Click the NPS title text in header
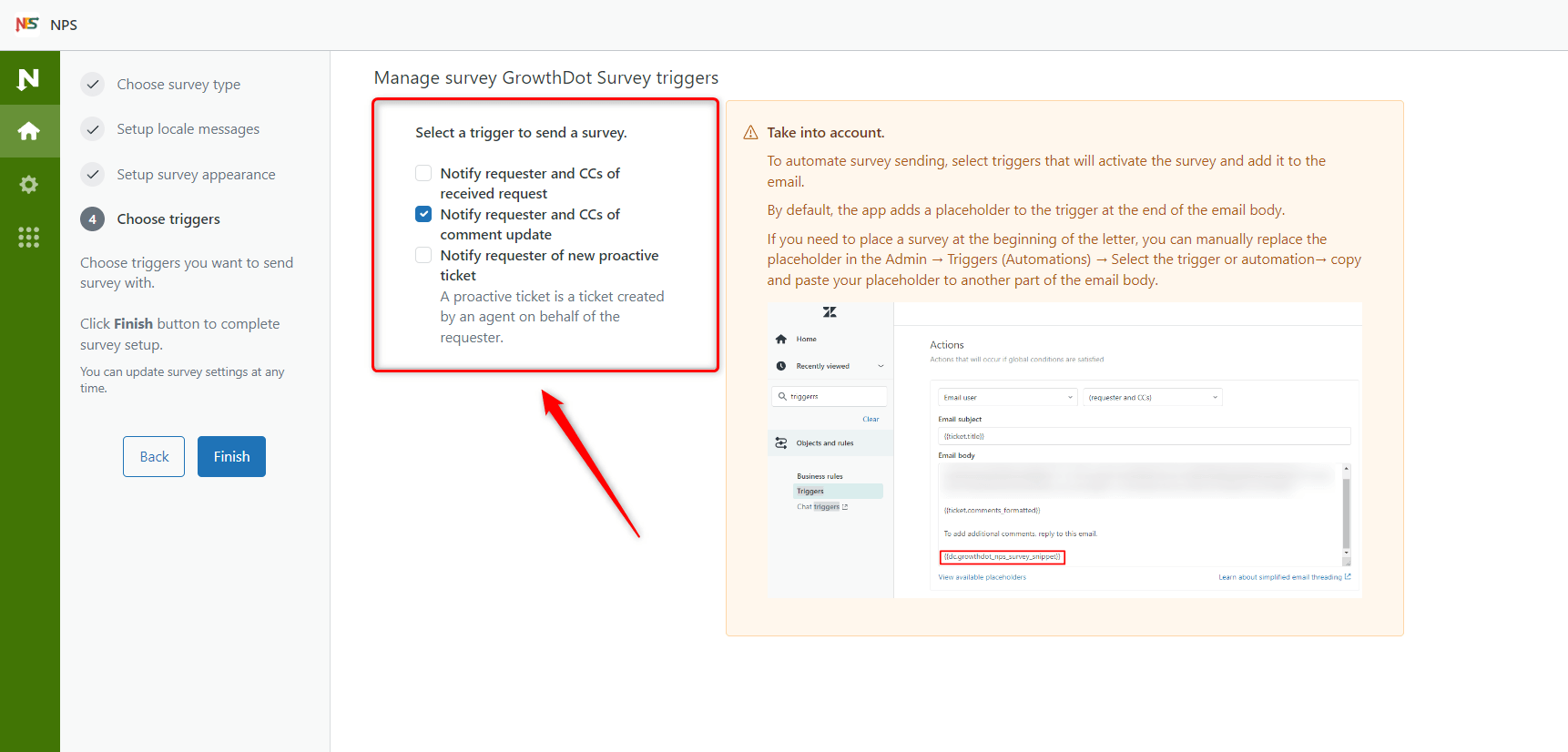This screenshot has height=752, width=1568. click(x=64, y=25)
